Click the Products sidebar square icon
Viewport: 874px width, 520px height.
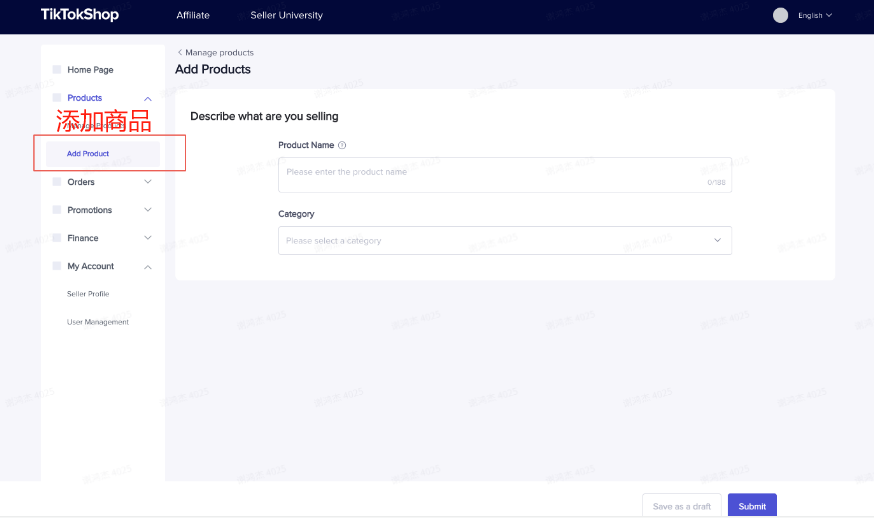[x=57, y=98]
